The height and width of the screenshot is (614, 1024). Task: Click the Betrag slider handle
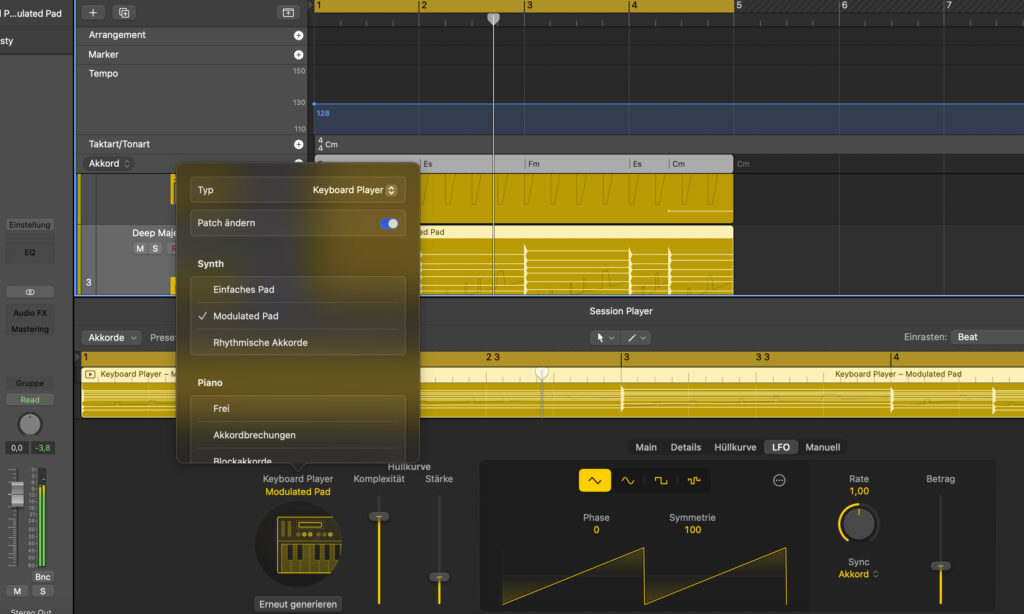pyautogui.click(x=940, y=566)
